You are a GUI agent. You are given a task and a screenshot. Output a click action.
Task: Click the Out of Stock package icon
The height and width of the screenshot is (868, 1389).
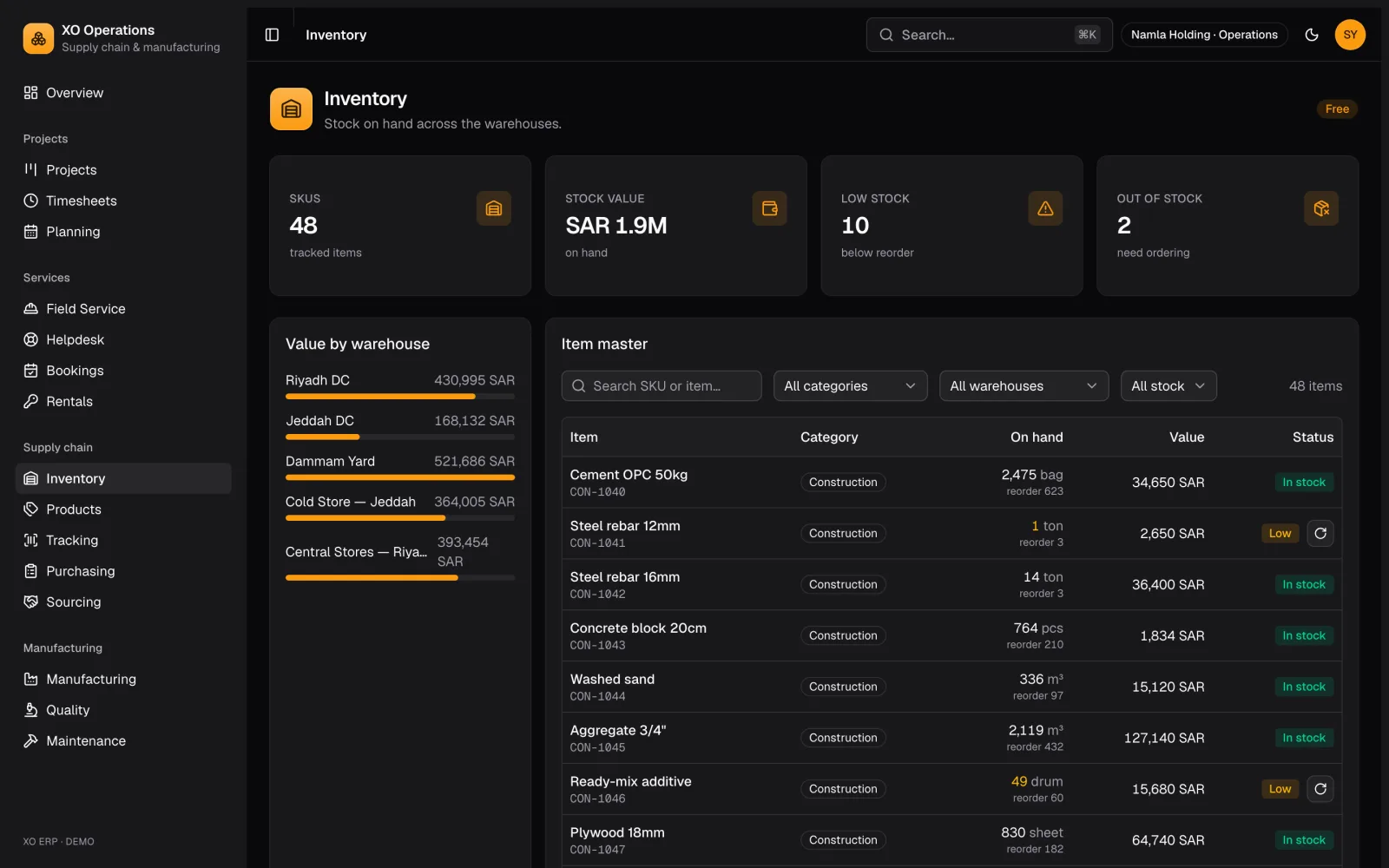(1321, 208)
